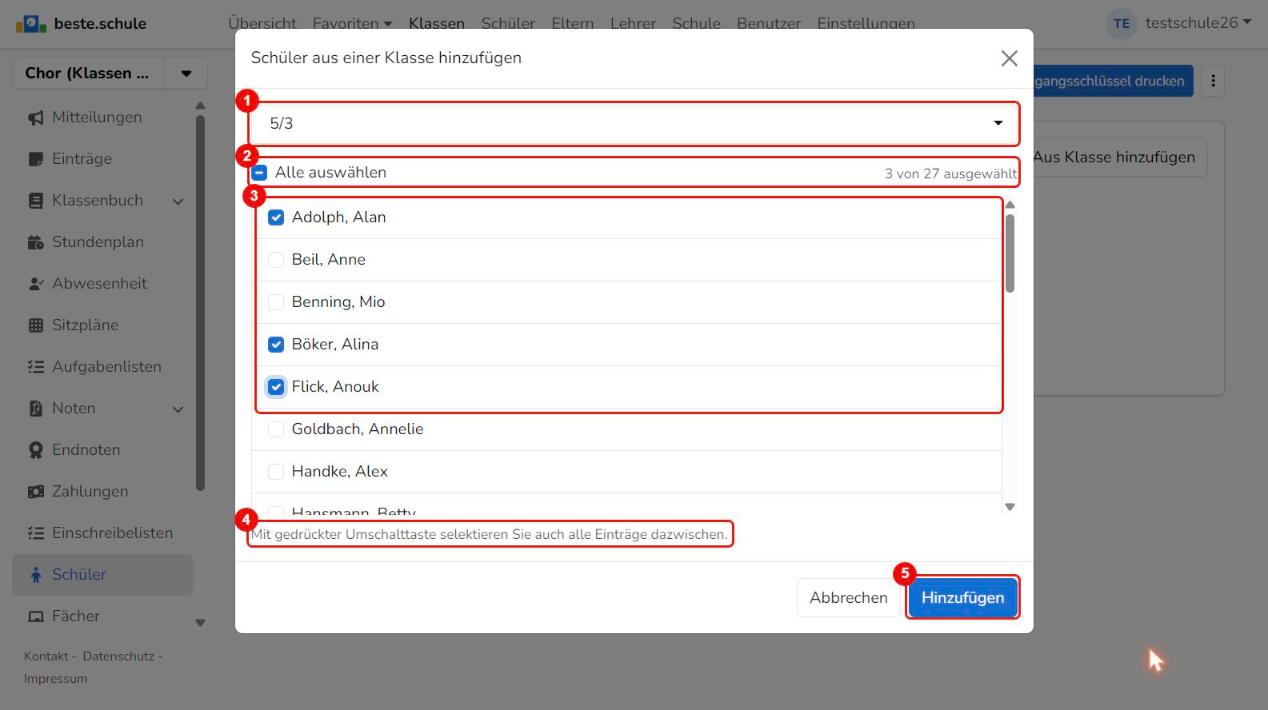Click the Einschreibelisten list icon

coord(36,533)
